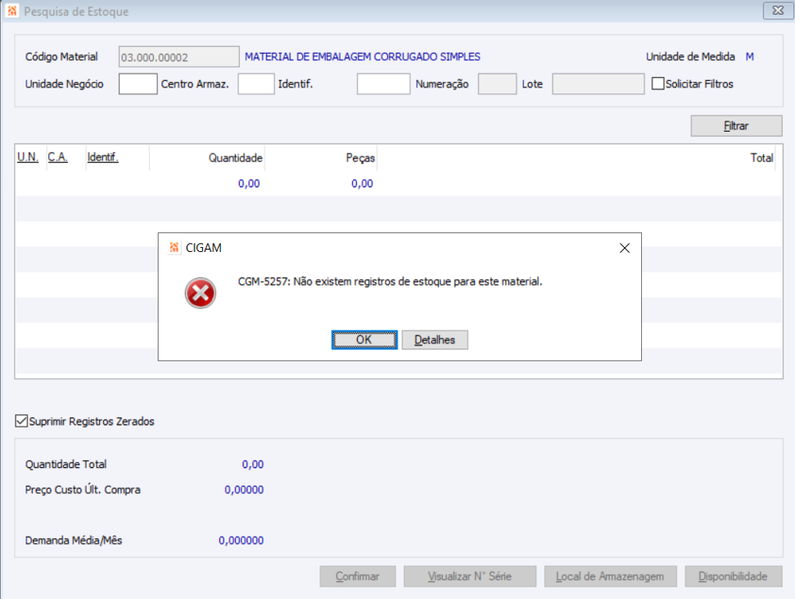Close the CIGAM dialog with the X
The width and height of the screenshot is (795, 599).
pos(625,248)
